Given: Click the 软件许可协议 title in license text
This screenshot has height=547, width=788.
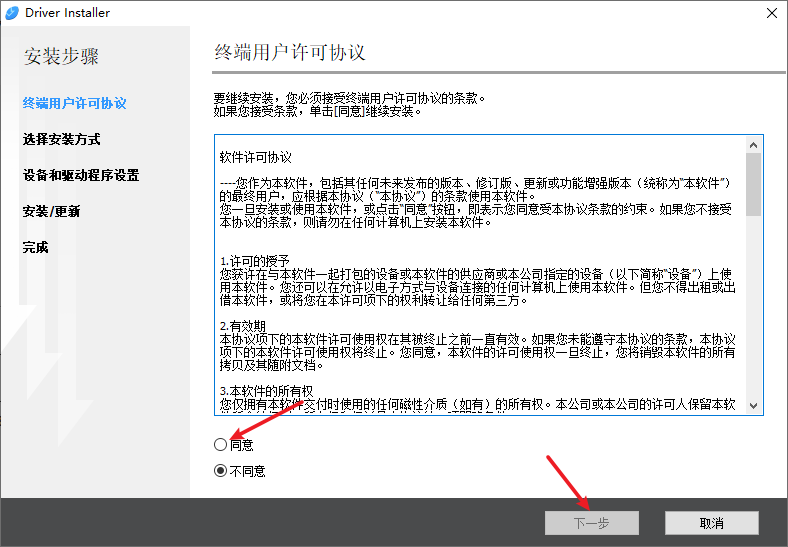Looking at the screenshot, I should coord(256,157).
